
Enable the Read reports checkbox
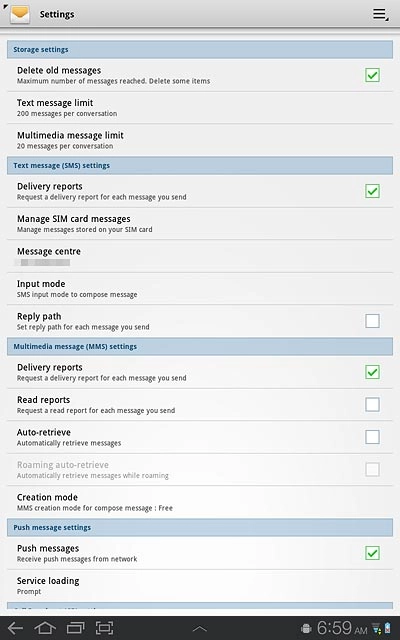pos(372,404)
